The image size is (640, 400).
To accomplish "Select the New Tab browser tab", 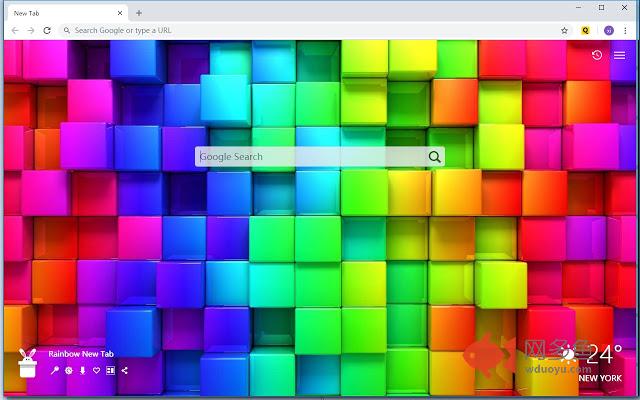I will pyautogui.click(x=68, y=13).
